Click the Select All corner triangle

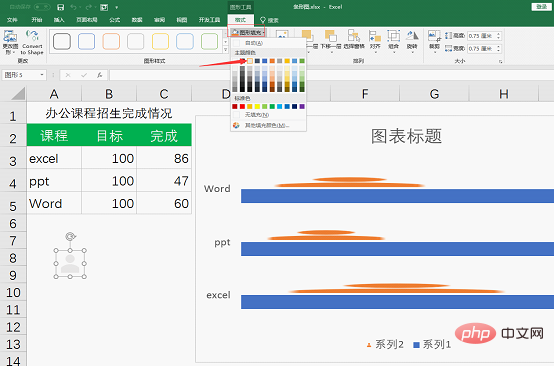[18, 94]
